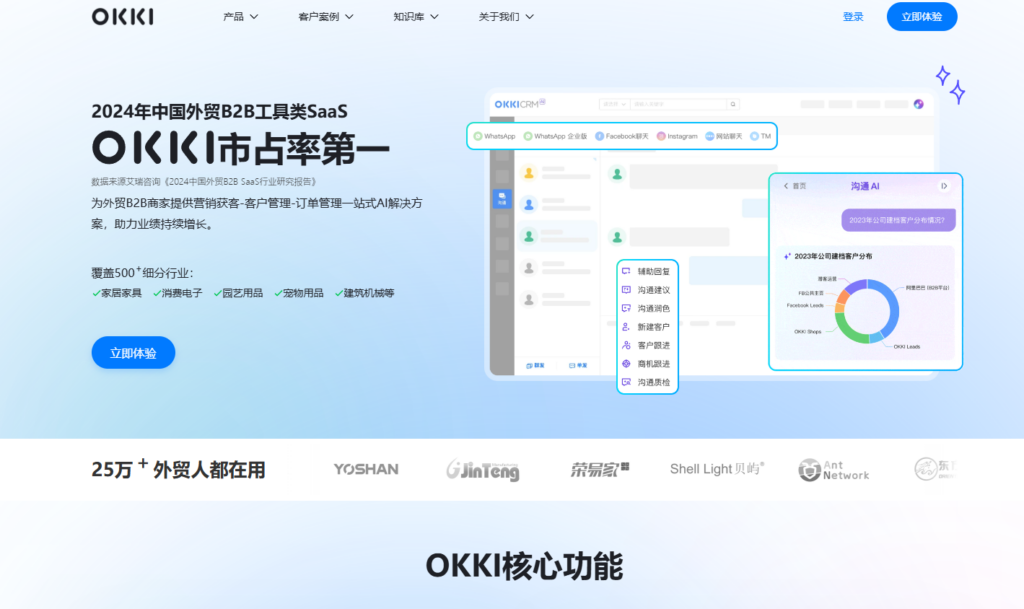Toggle the 家居家具 industry checkmark
1024x609 pixels.
click(x=97, y=294)
